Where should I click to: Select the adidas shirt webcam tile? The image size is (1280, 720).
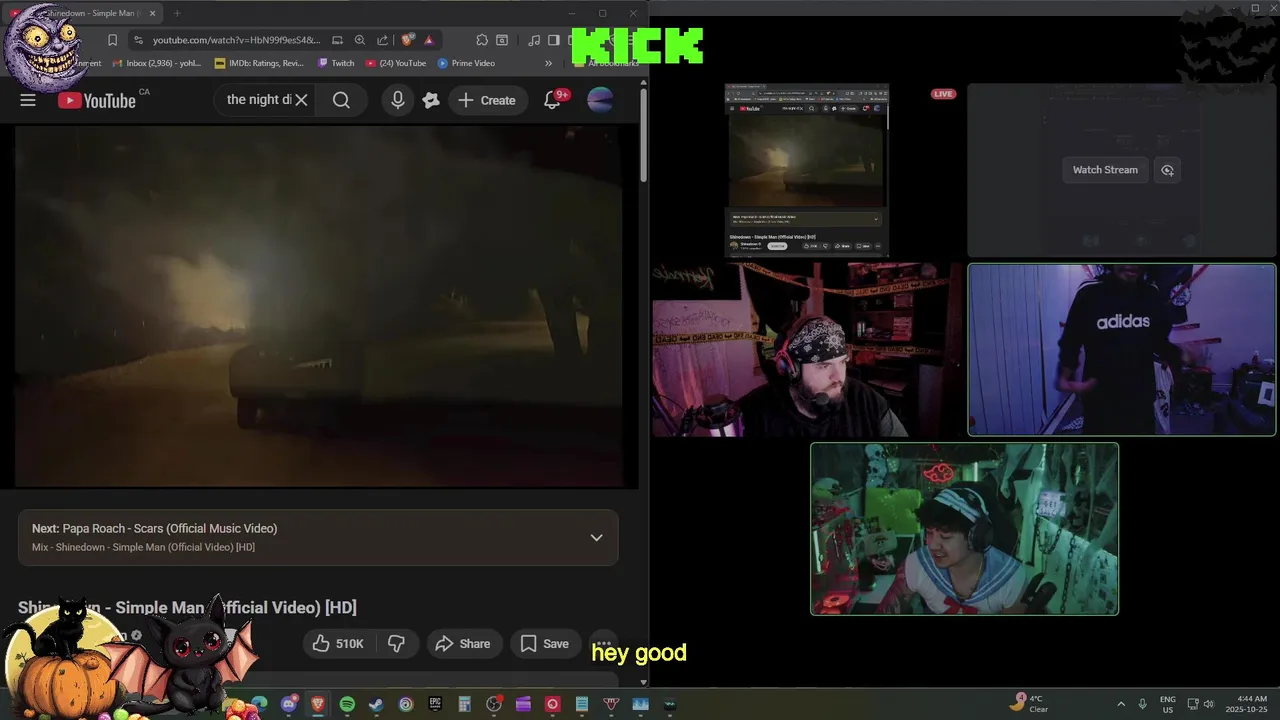coord(1122,350)
